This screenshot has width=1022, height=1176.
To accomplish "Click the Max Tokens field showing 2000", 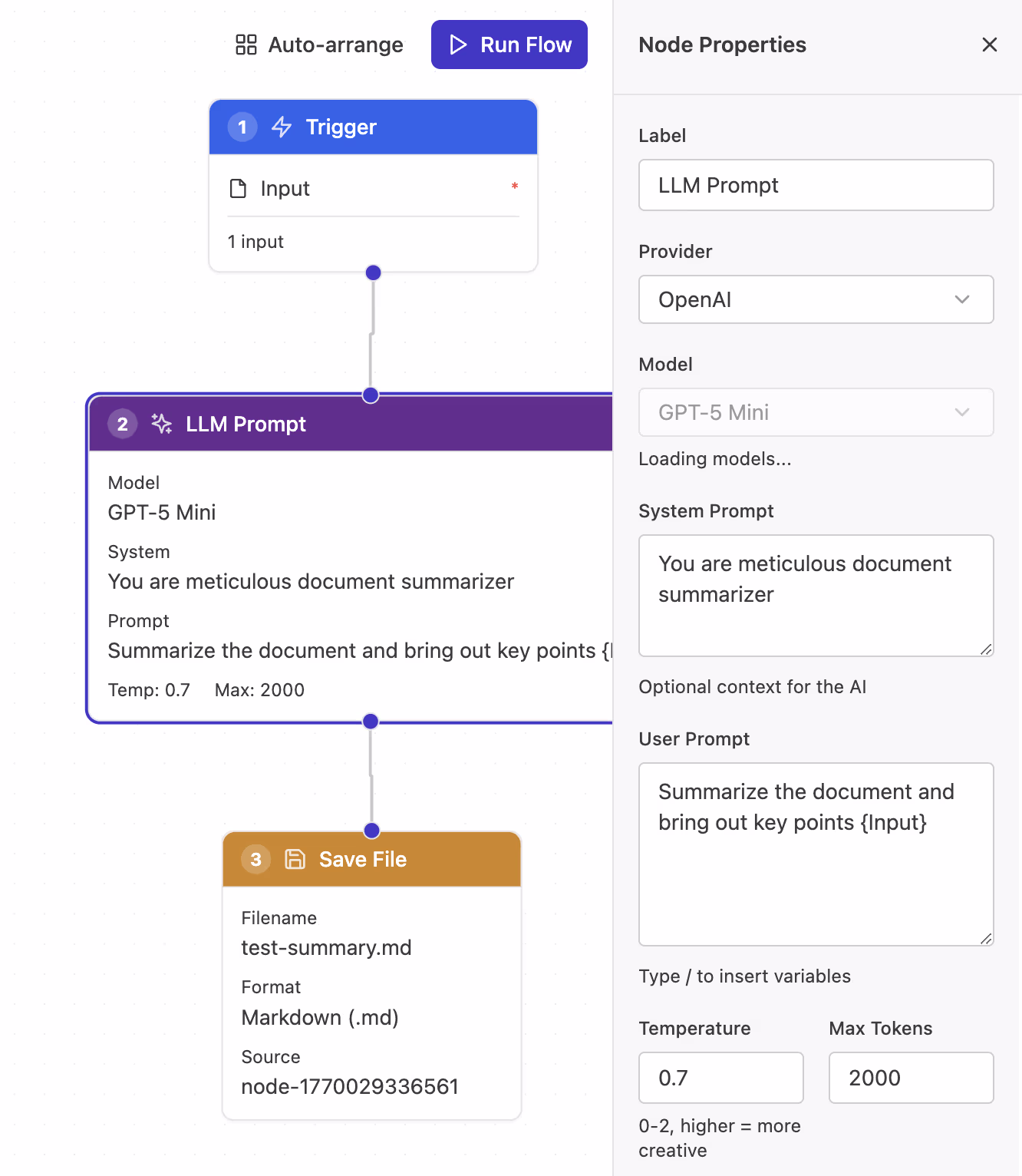I will [911, 1078].
